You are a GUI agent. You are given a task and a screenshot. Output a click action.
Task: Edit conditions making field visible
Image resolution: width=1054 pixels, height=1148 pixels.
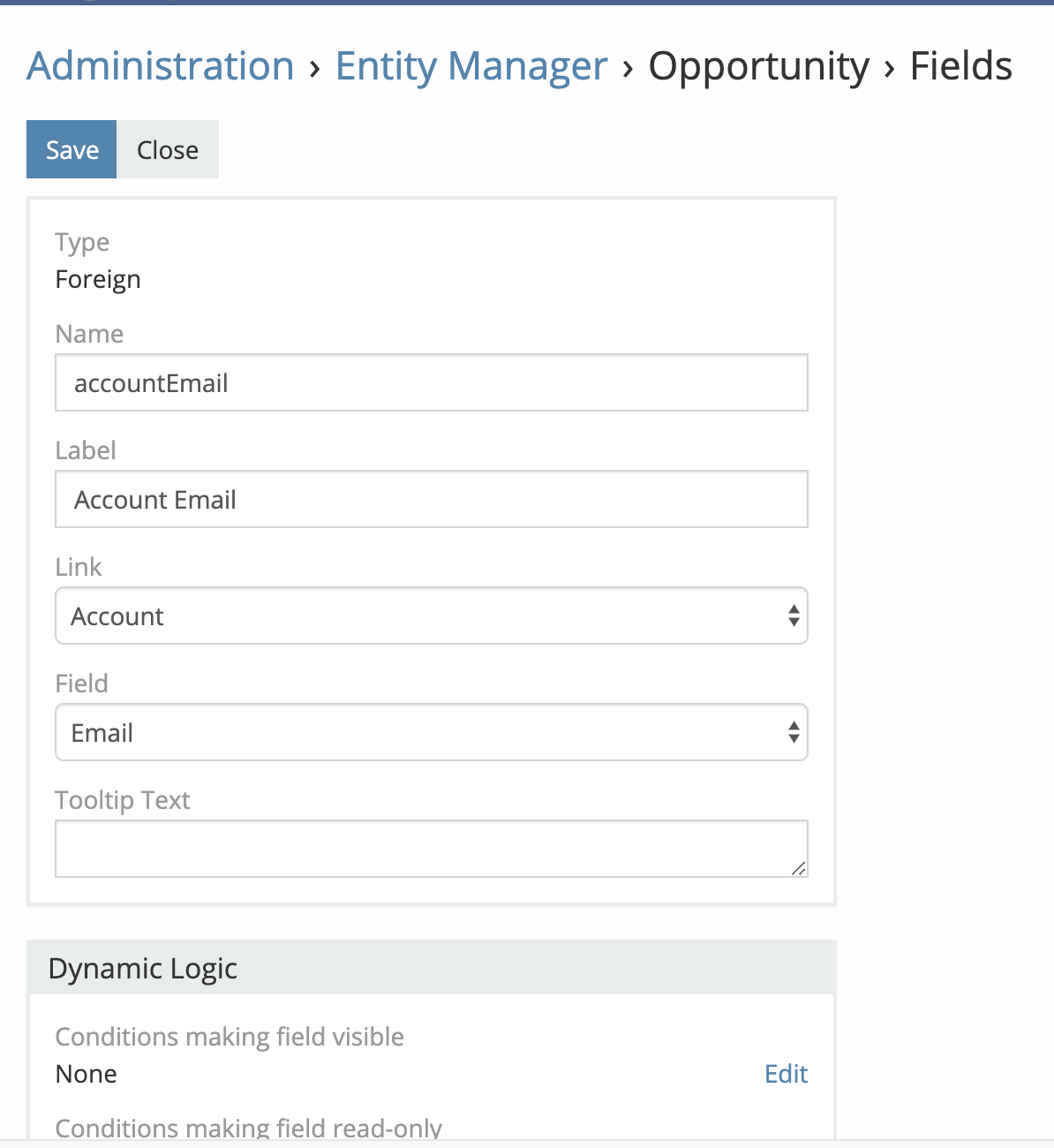coord(786,1074)
